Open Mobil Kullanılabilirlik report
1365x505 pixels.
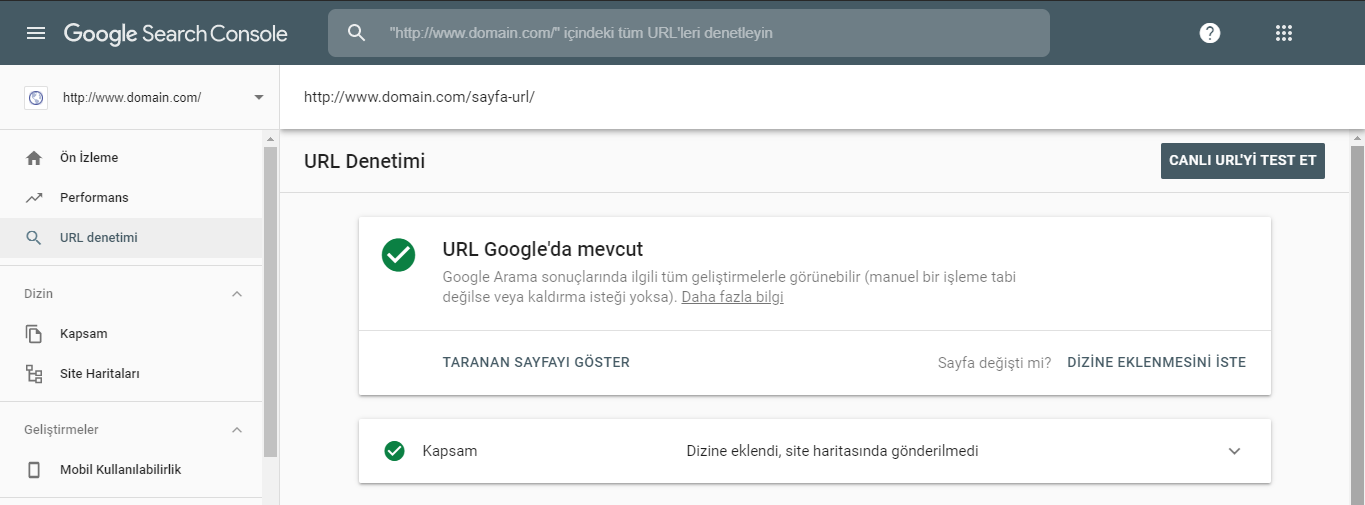pos(131,470)
